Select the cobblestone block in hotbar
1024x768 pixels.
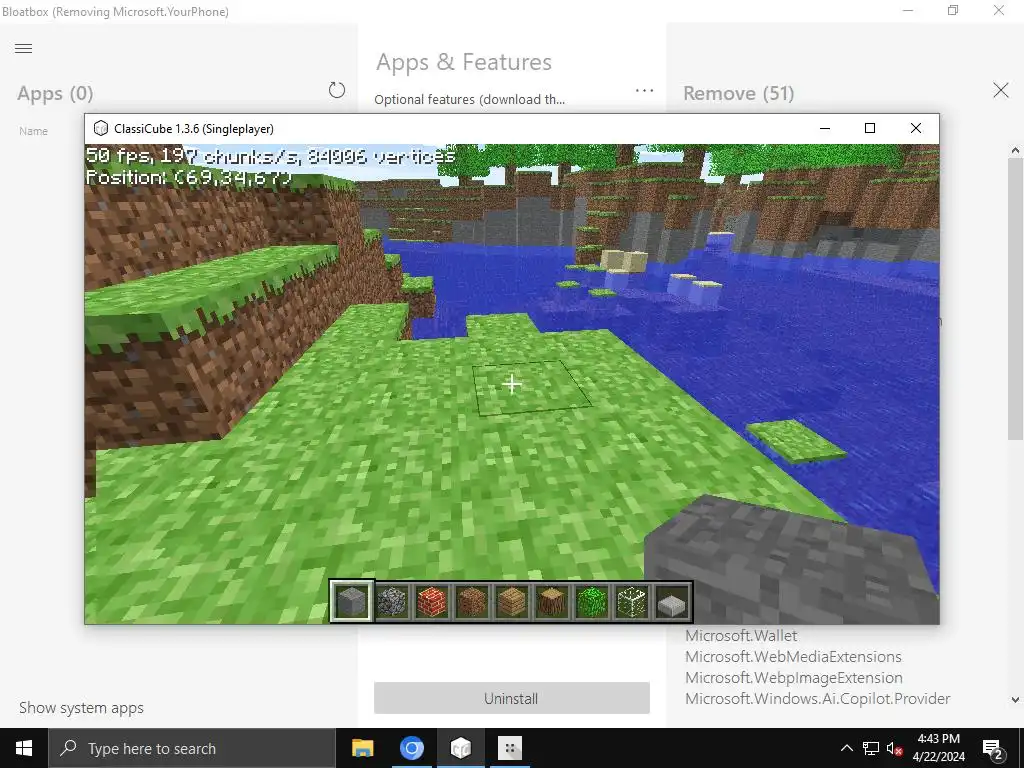[392, 601]
